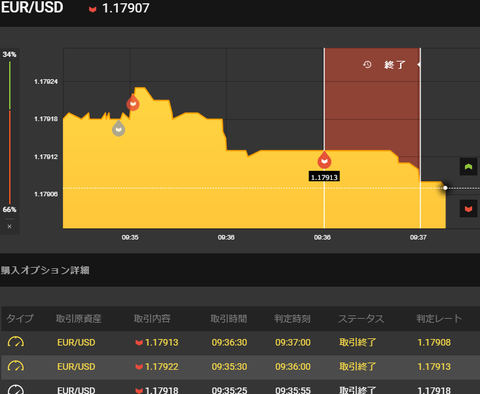Click the red portion of sentiment bar
This screenshot has width=480, height=394.
[x=10, y=157]
